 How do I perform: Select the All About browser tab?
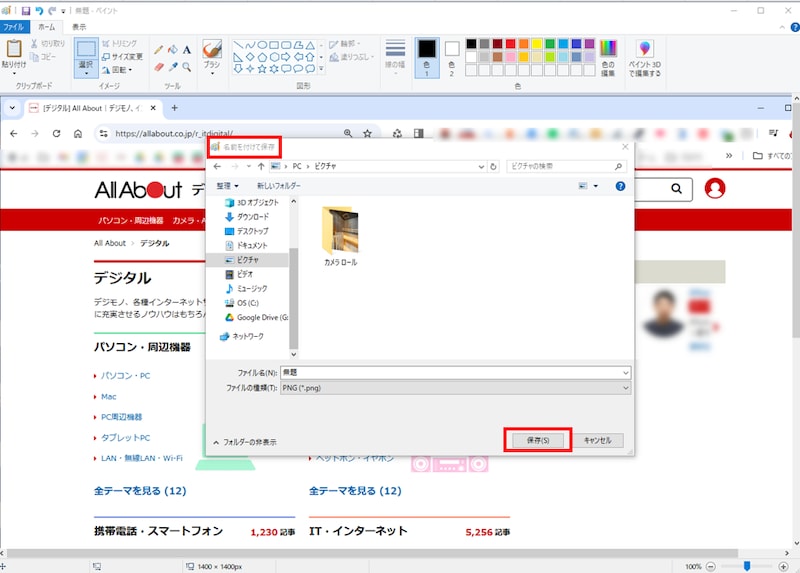(92, 108)
